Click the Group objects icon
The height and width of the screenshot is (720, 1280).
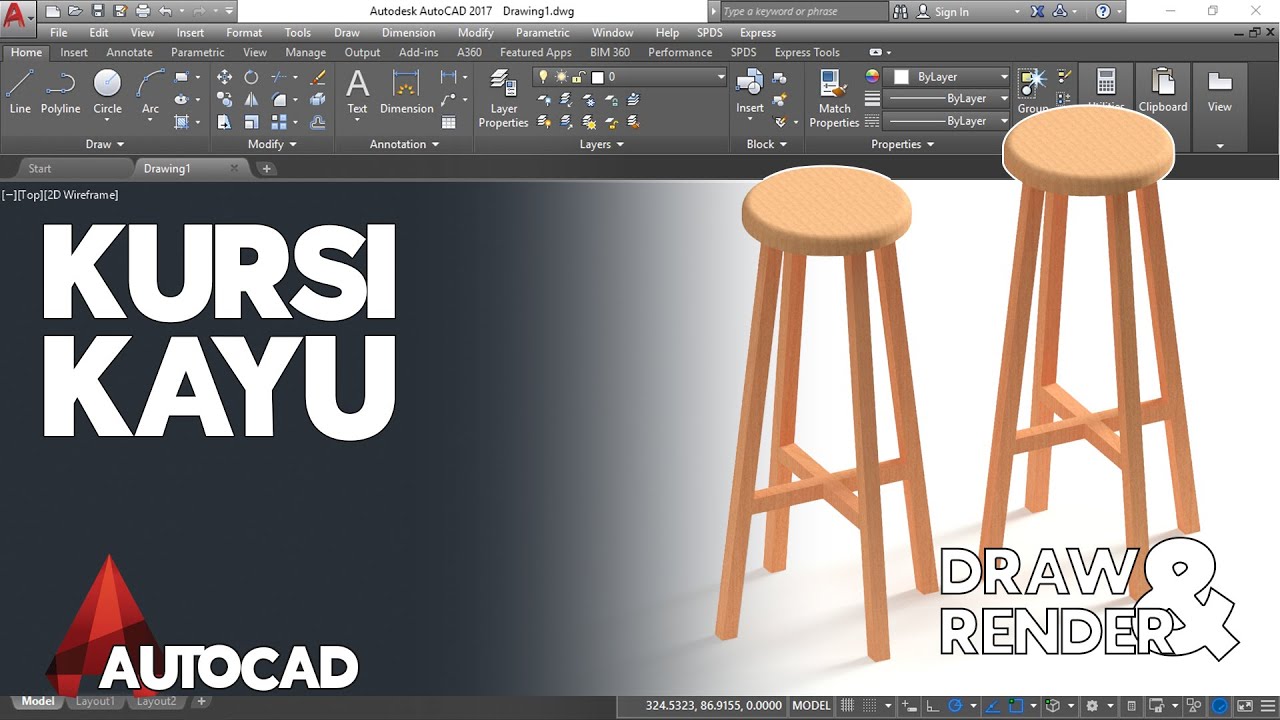(1032, 92)
